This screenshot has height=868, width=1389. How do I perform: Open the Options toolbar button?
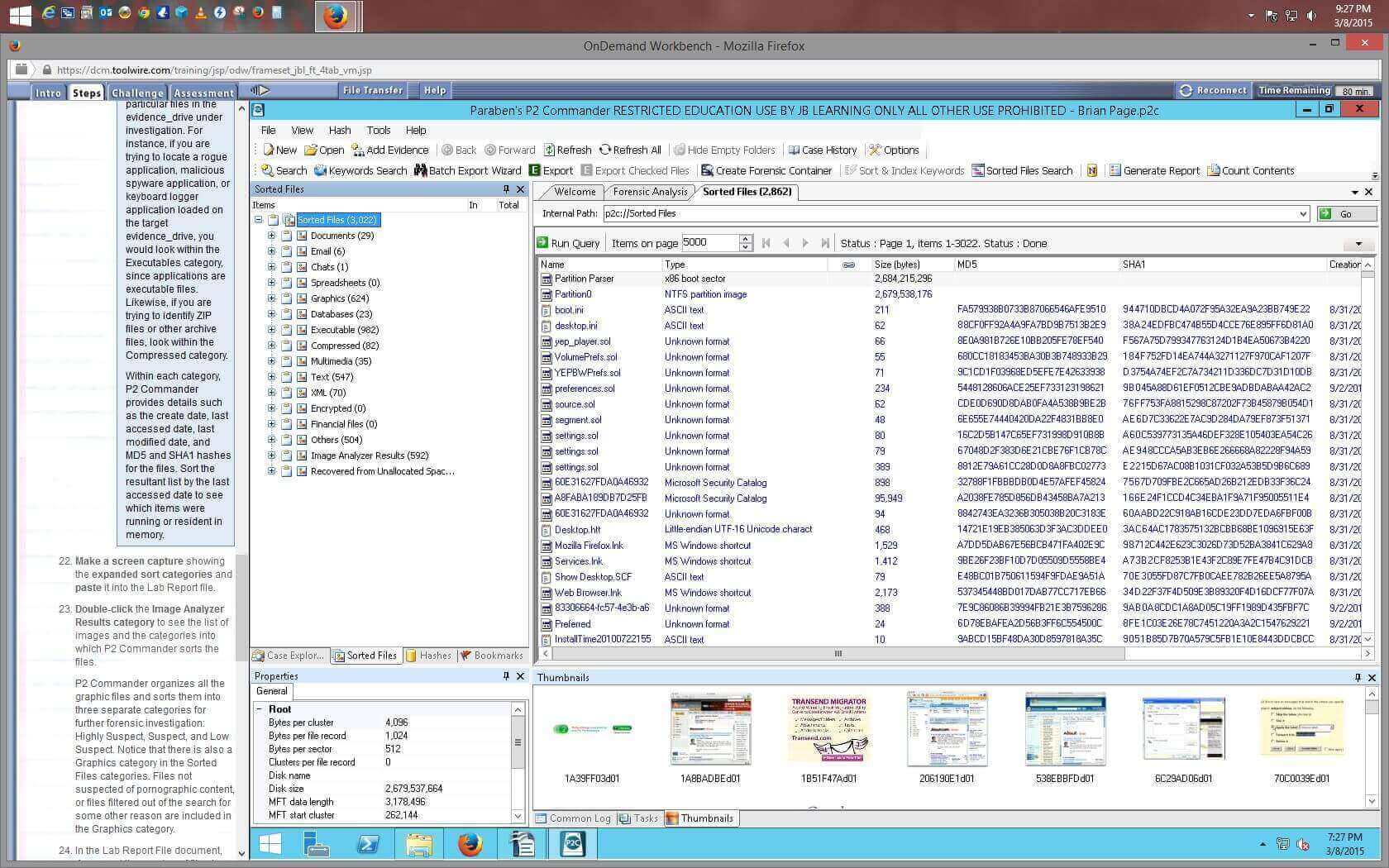[893, 150]
